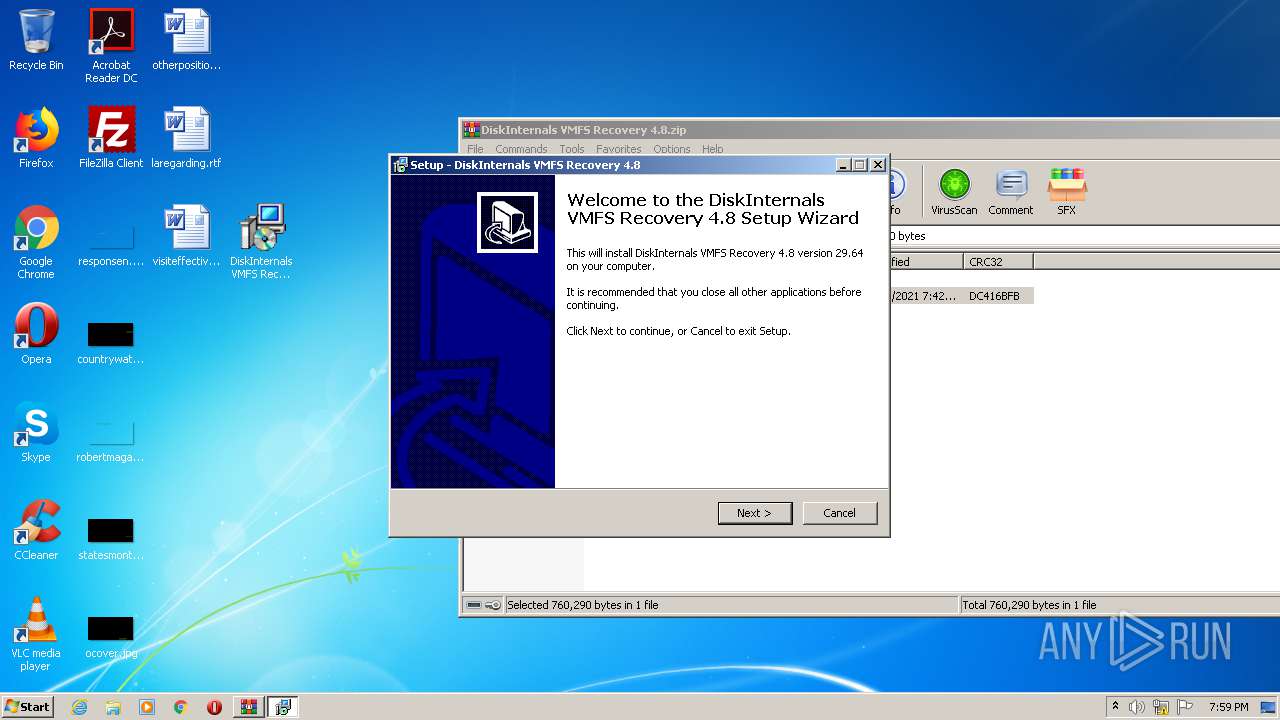The image size is (1280, 720).
Task: Click the DiskInternals logo in the setup wizard
Action: [507, 222]
